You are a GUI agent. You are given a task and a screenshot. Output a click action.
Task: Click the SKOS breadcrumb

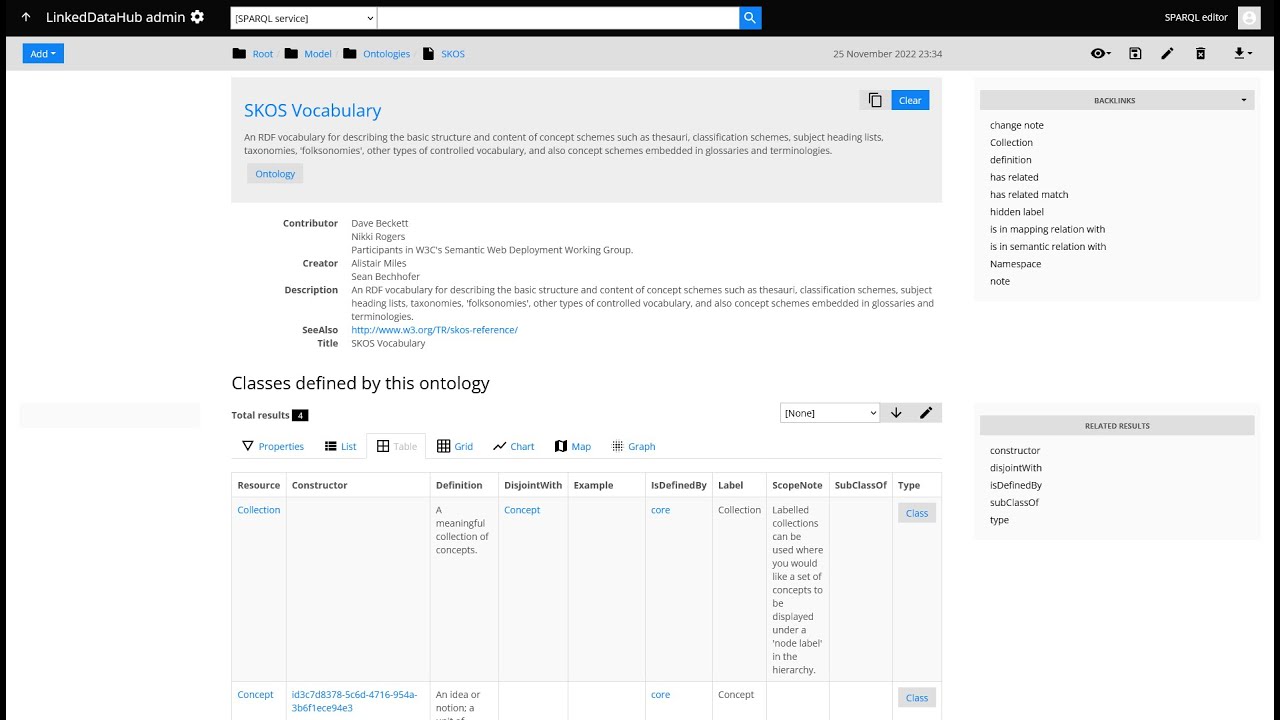[453, 54]
